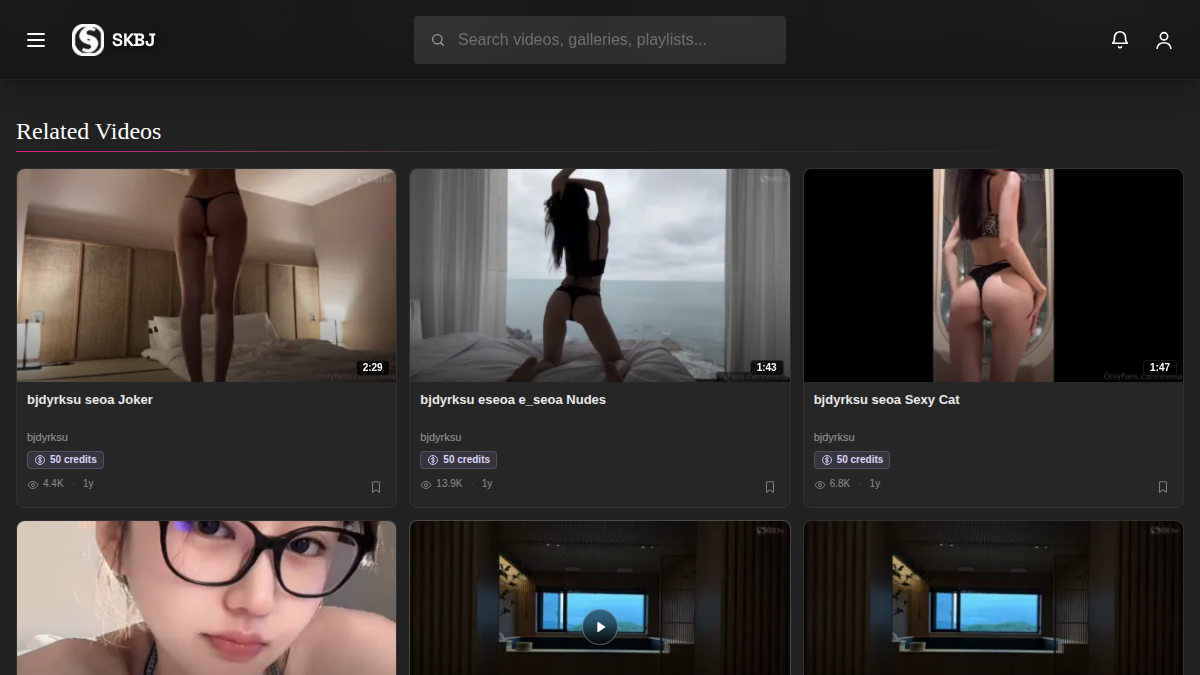This screenshot has height=675, width=1200.
Task: Bookmark the seoa Joker video
Action: 376,487
